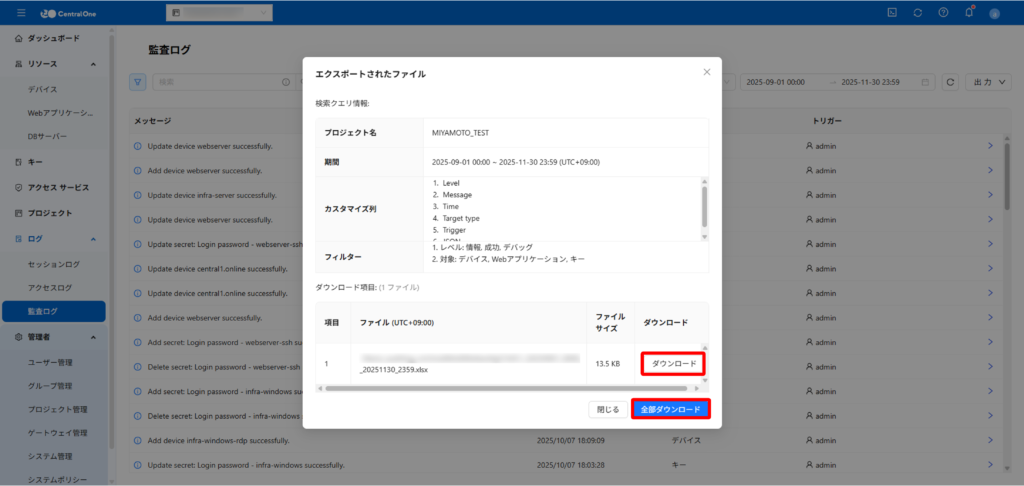This screenshot has height=486, width=1024.
Task: Click the 全部ダウンロード button
Action: (670, 410)
